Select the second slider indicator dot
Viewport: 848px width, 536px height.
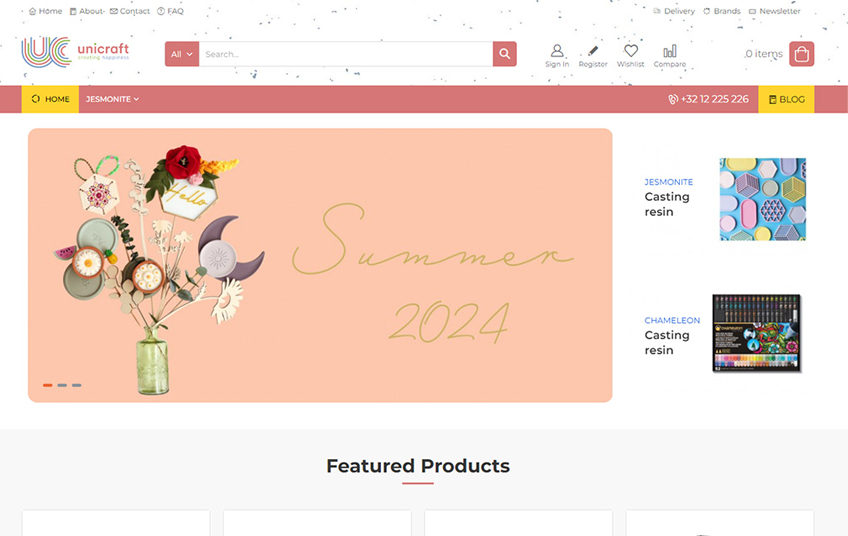pos(62,385)
